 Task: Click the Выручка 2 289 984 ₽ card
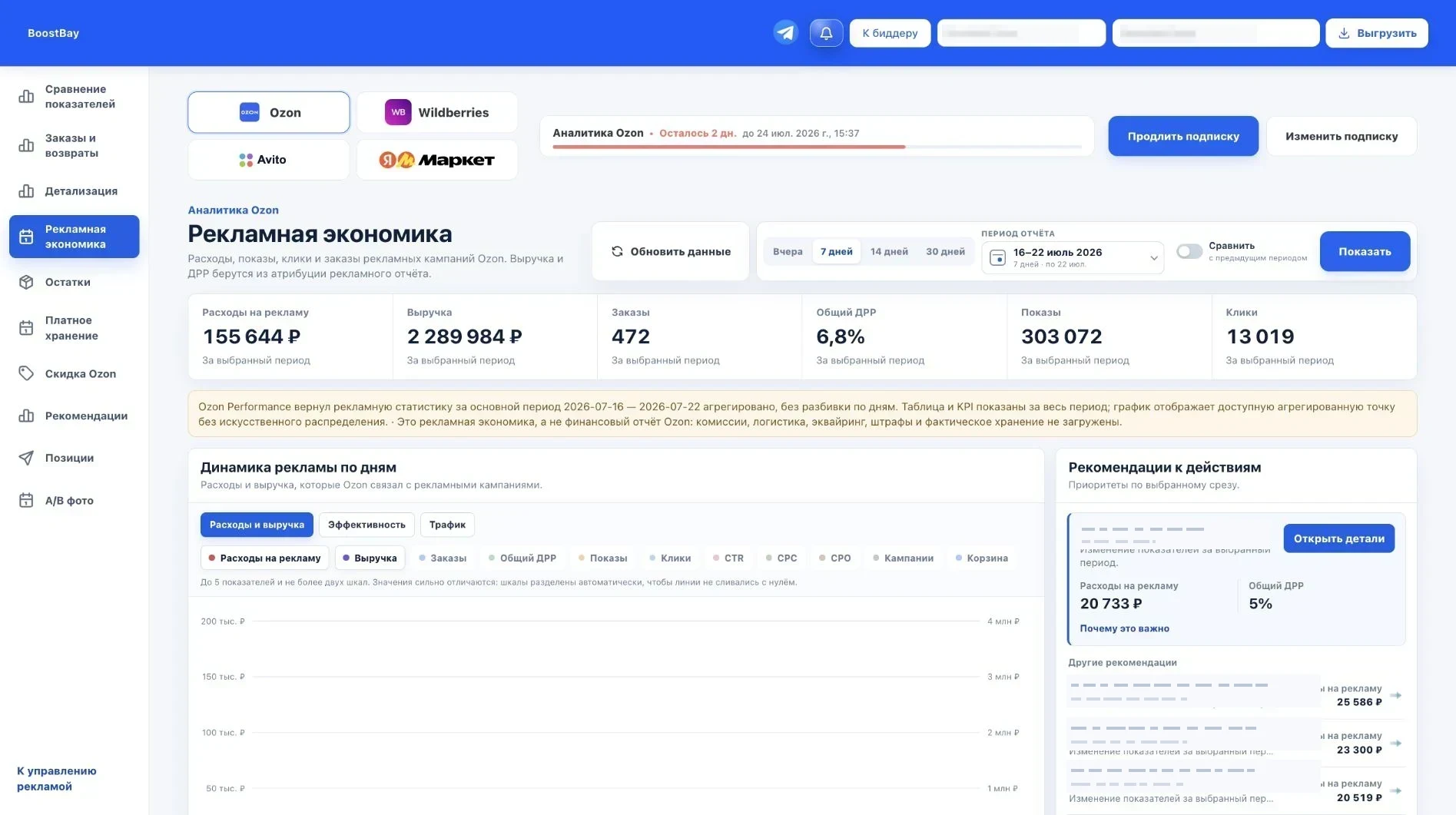coord(495,336)
